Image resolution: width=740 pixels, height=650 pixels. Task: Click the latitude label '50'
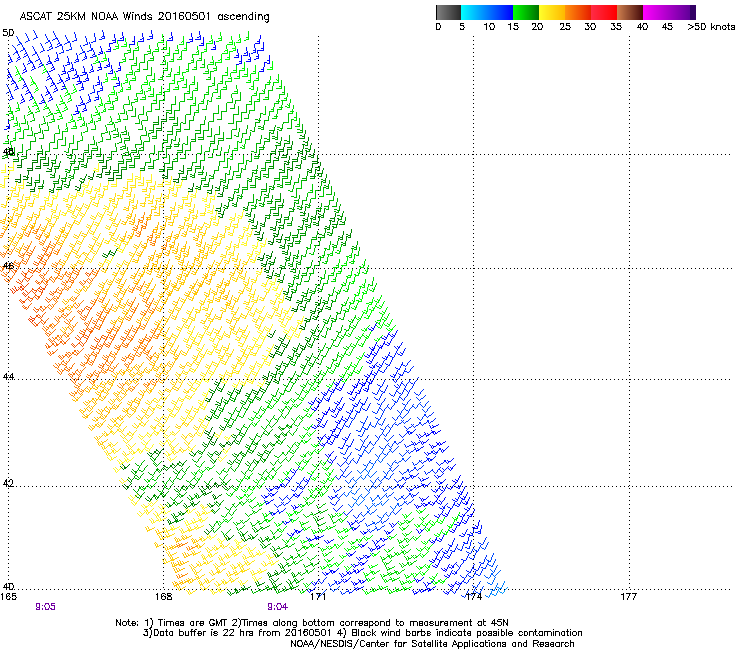tap(8, 33)
